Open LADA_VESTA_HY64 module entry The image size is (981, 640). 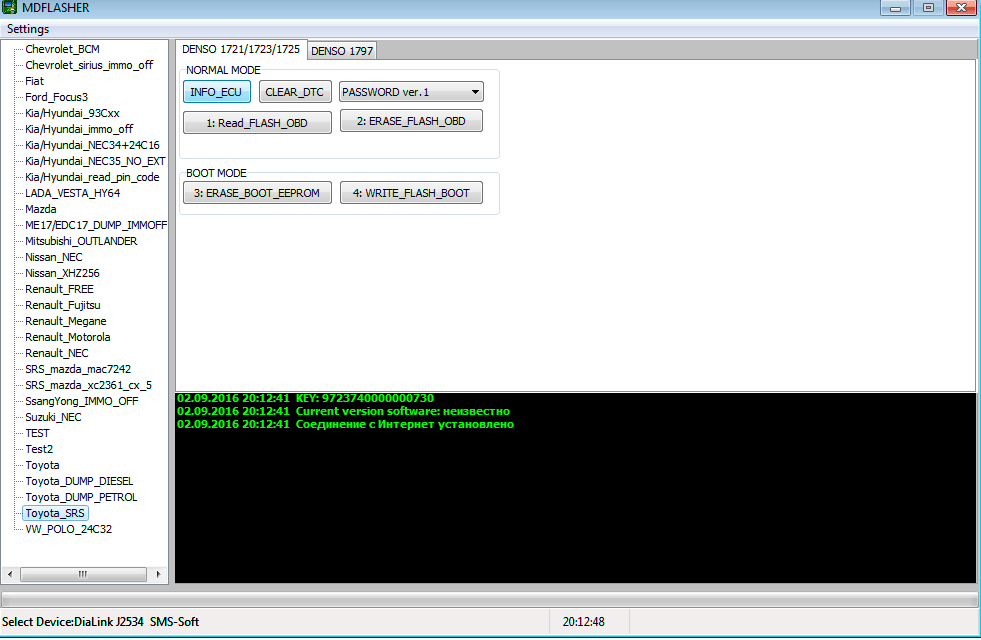[72, 193]
